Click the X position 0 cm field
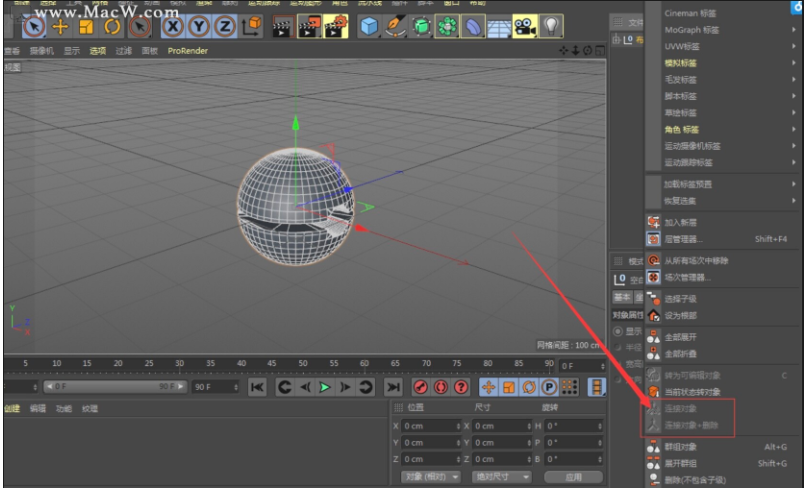 431,426
